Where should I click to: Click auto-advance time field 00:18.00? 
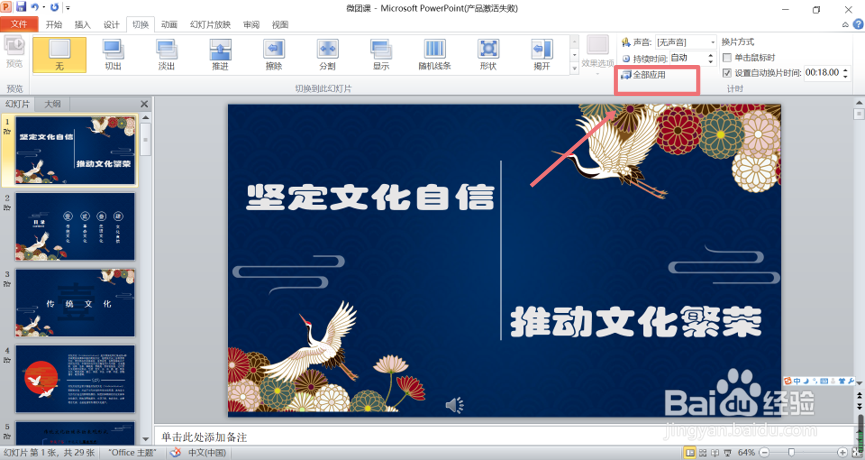click(822, 73)
